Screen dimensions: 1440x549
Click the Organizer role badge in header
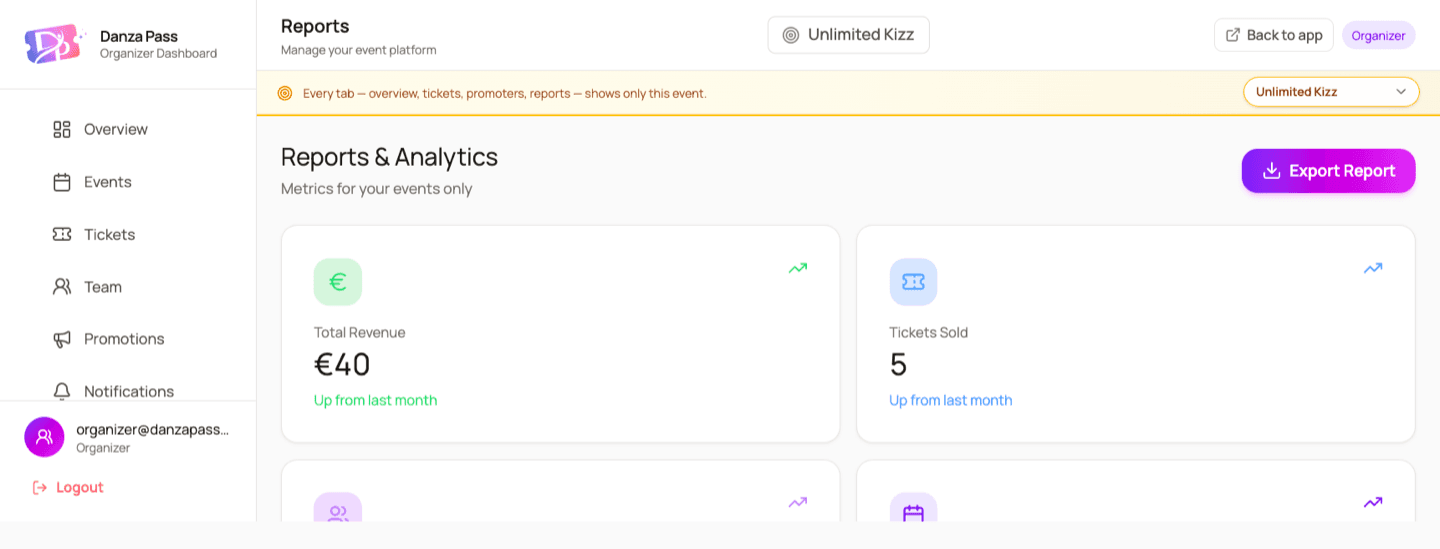coord(1379,35)
